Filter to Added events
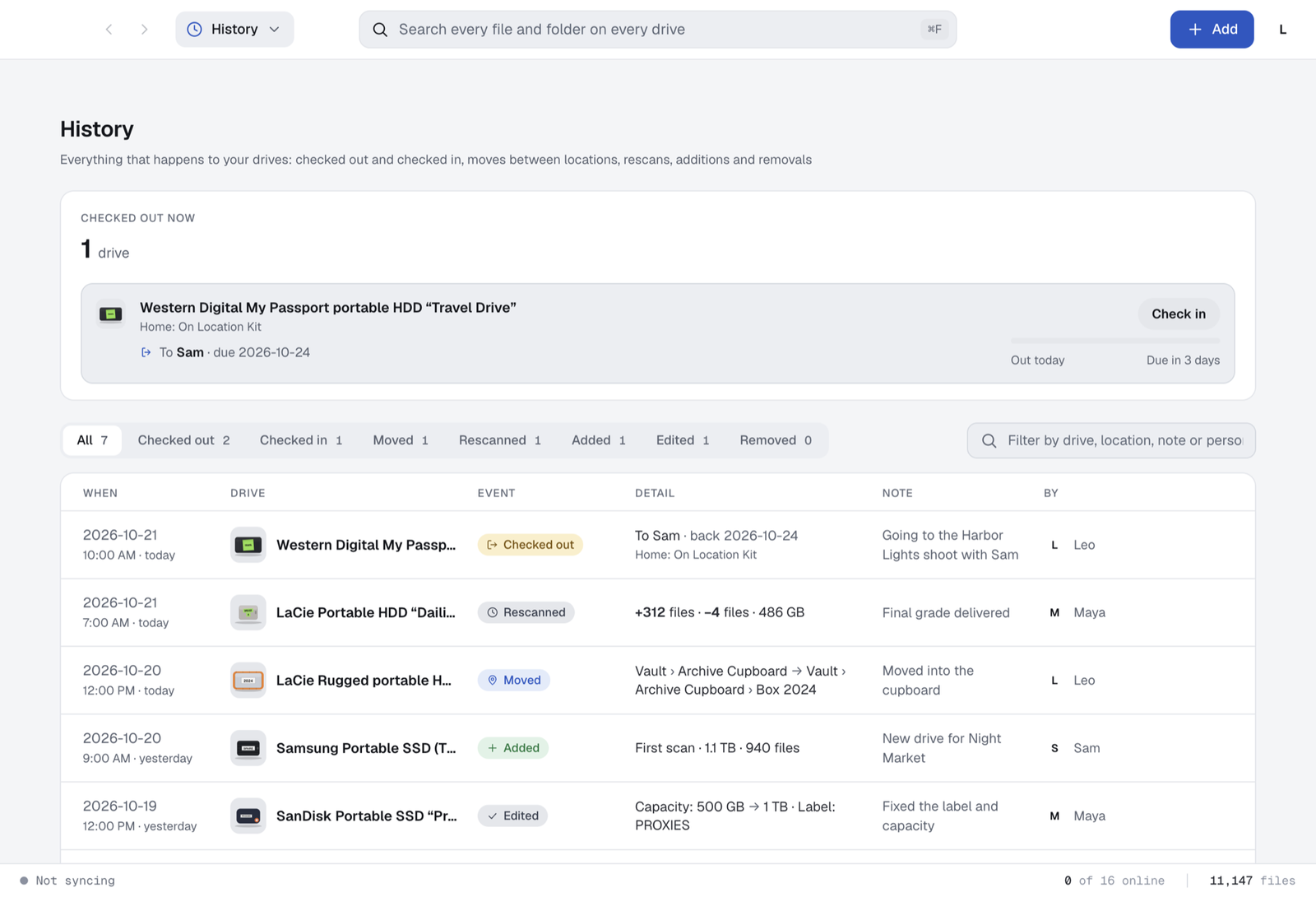Viewport: 1316px width, 897px height. point(598,440)
